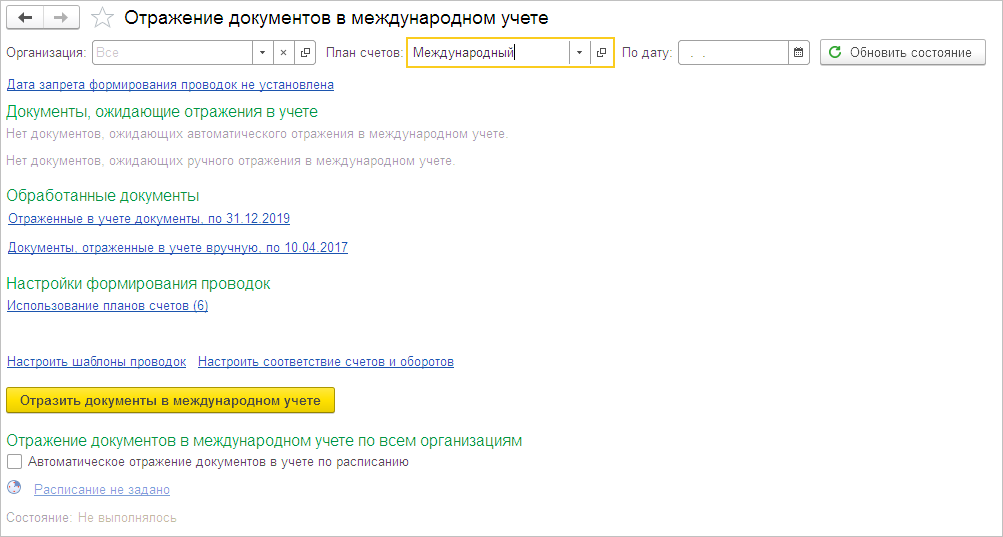Open Дата запрета формирования проводок link
1003x537 pixels.
(170, 84)
